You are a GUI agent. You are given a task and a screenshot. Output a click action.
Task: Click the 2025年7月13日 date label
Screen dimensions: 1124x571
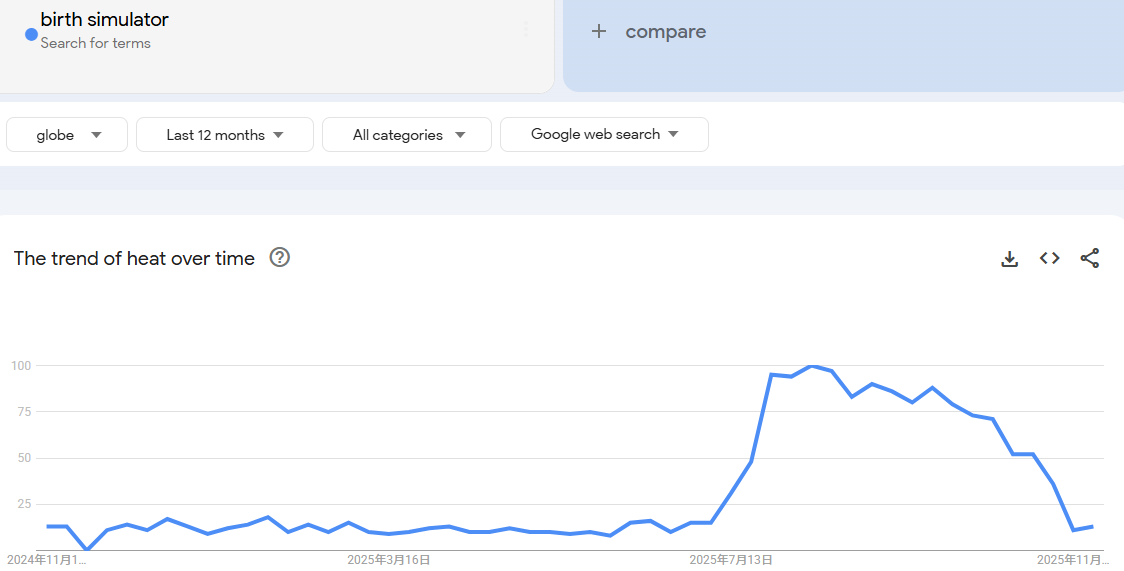pyautogui.click(x=731, y=560)
